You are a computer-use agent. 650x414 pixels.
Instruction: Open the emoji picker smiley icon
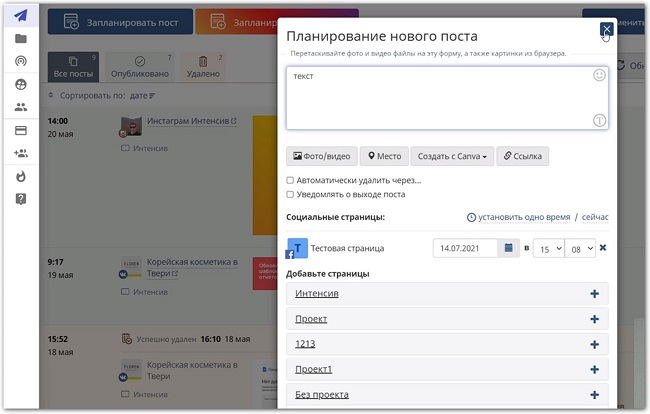[x=599, y=75]
